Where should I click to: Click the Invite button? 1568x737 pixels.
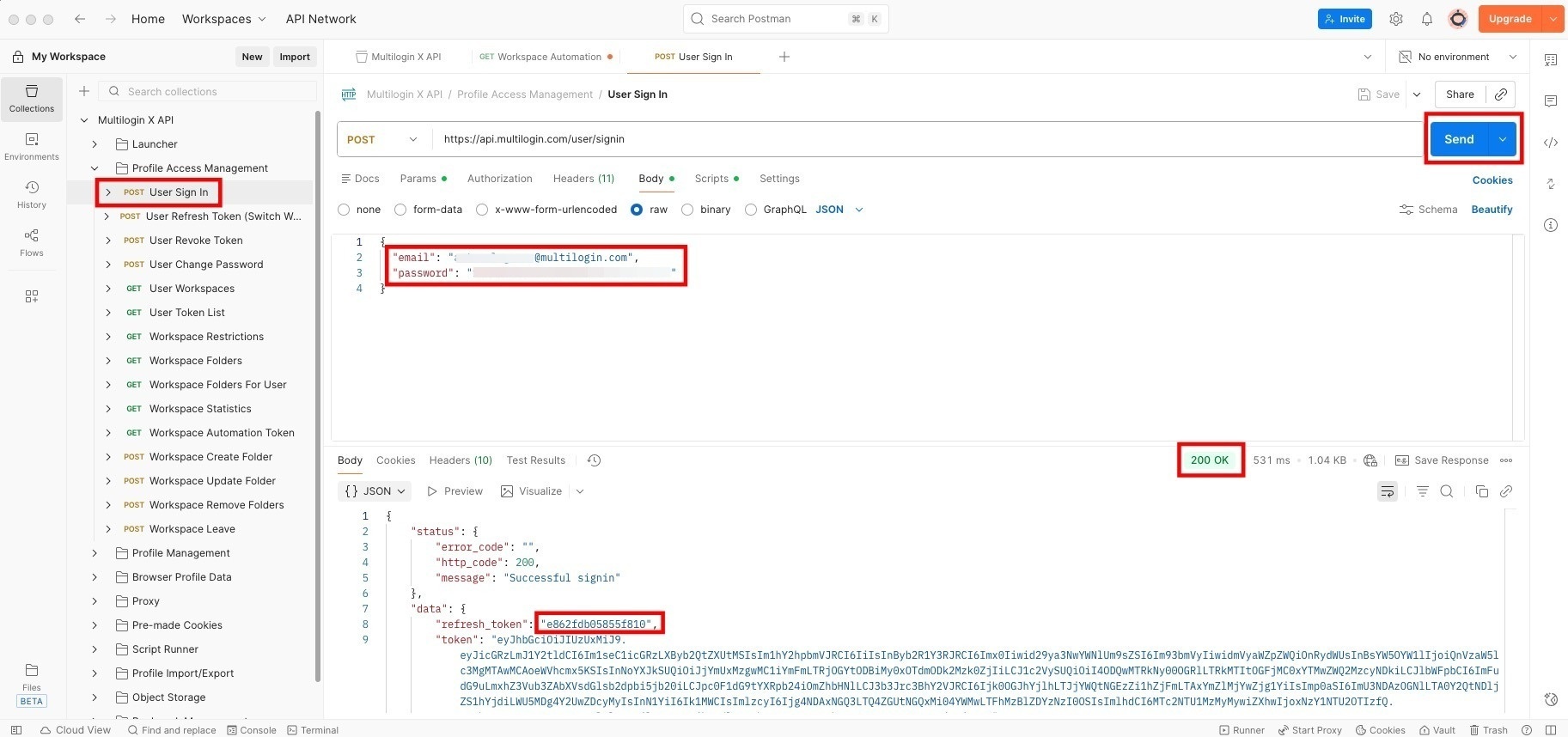tap(1345, 19)
